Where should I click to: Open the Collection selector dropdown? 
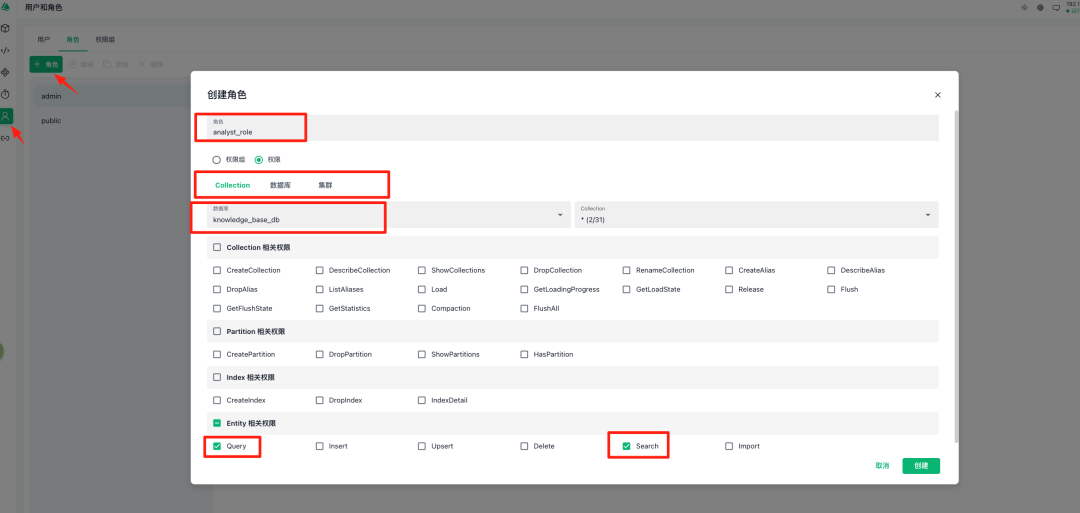click(927, 215)
